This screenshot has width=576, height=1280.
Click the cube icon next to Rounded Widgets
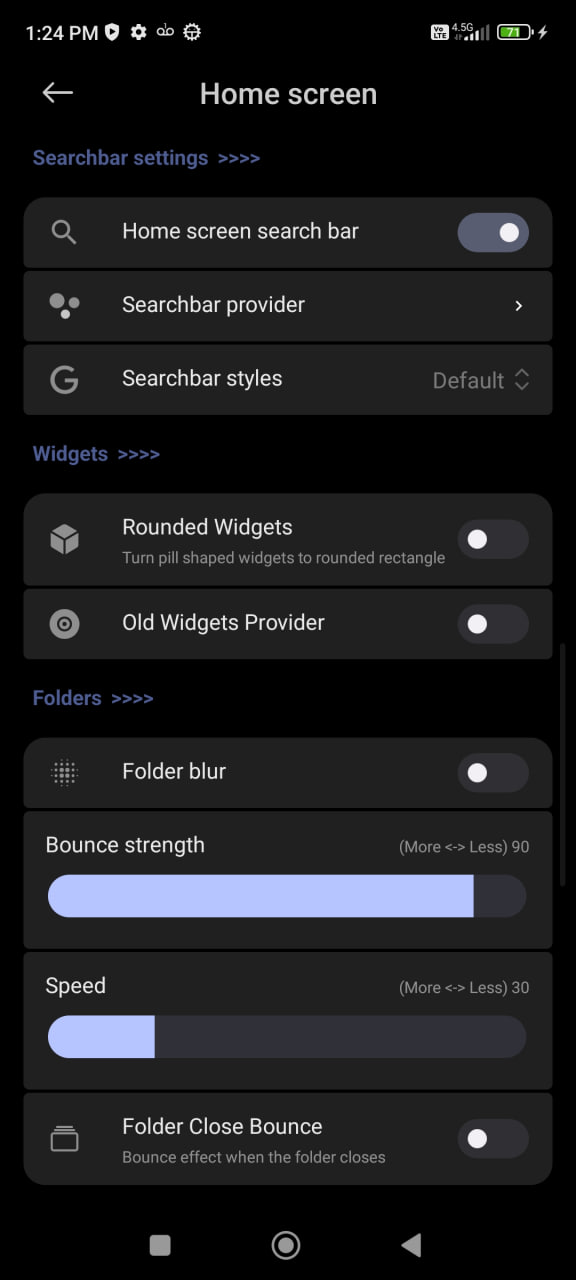(63, 539)
